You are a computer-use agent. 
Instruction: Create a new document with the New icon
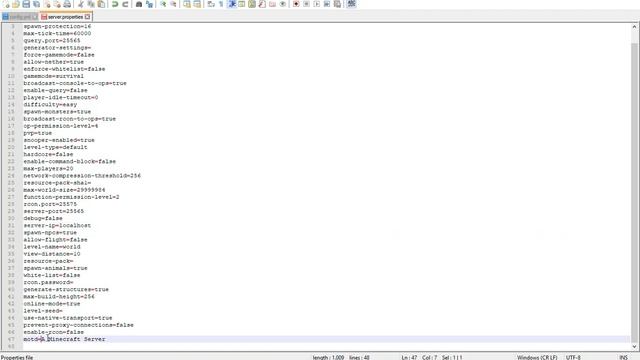6,4
